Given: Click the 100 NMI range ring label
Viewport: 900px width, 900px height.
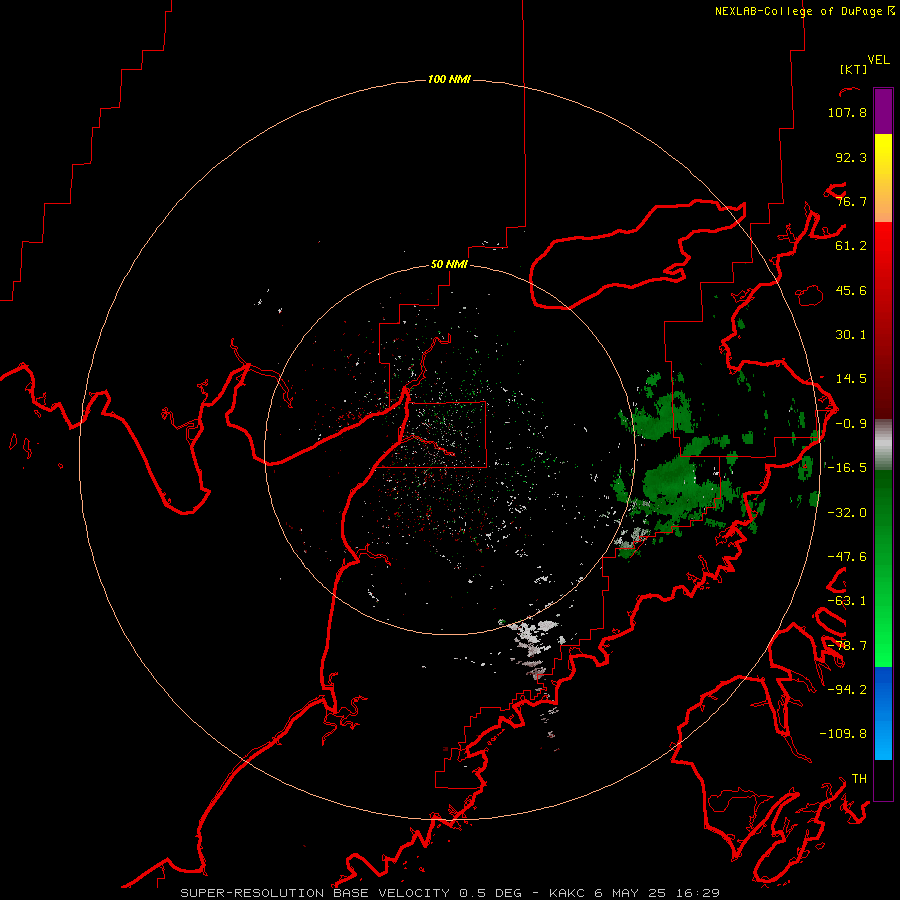Looking at the screenshot, I should click(449, 79).
